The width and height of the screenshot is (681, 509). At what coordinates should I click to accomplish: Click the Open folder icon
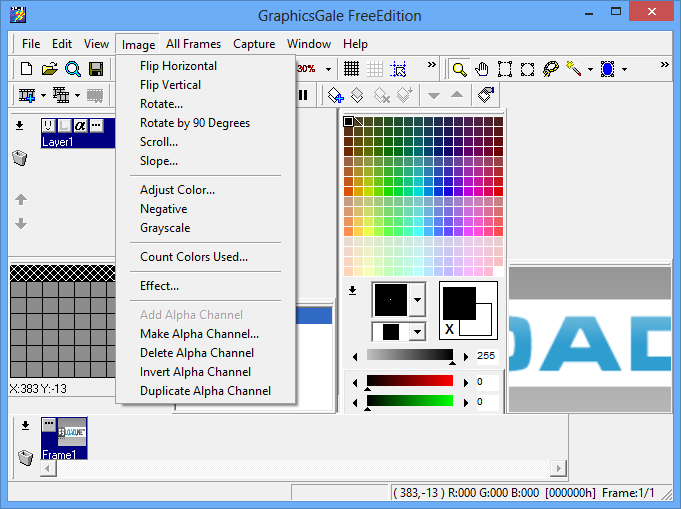pos(49,69)
